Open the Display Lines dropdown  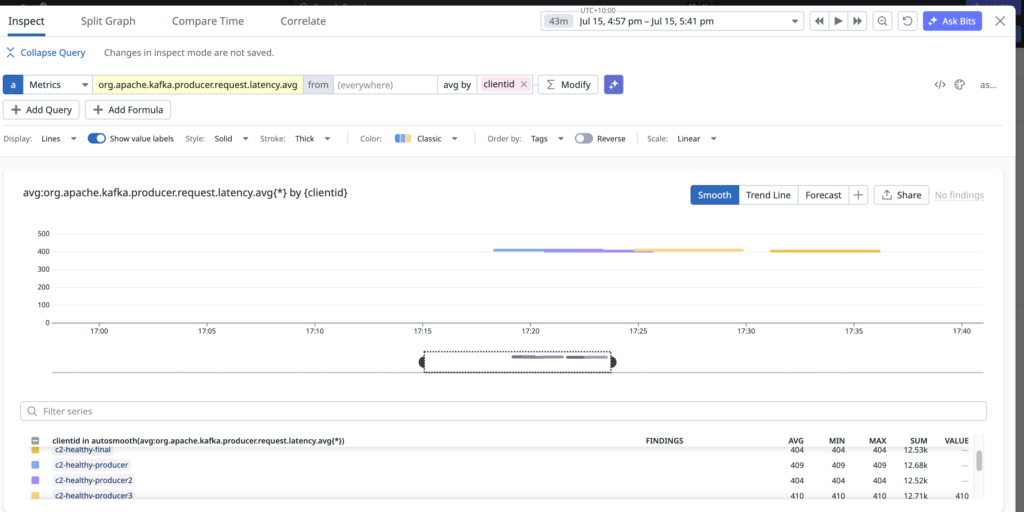pos(59,138)
